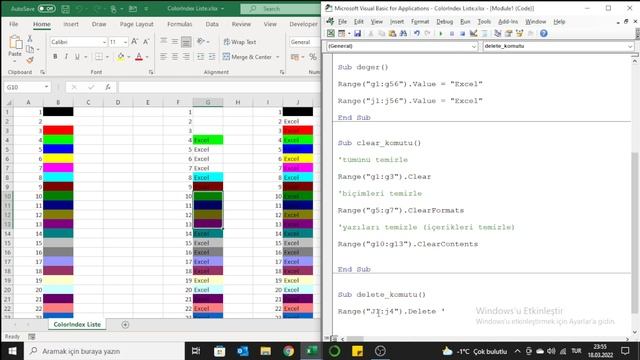The image size is (640, 360).
Task: Switch to the Page Layout ribbon tab
Action: click(136, 24)
